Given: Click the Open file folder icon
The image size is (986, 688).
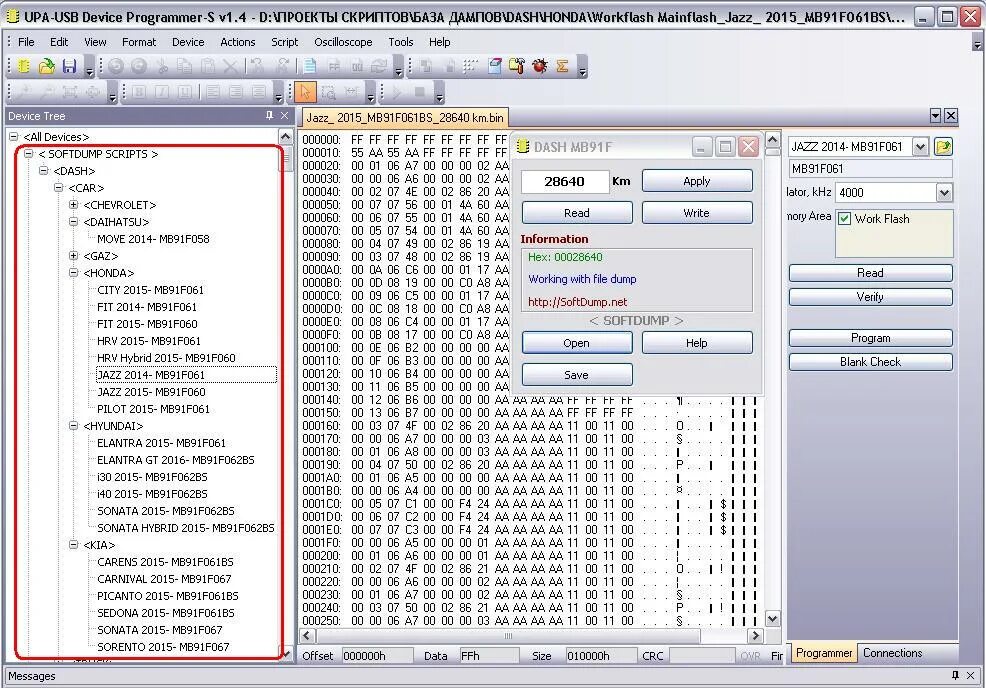Looking at the screenshot, I should (47, 66).
